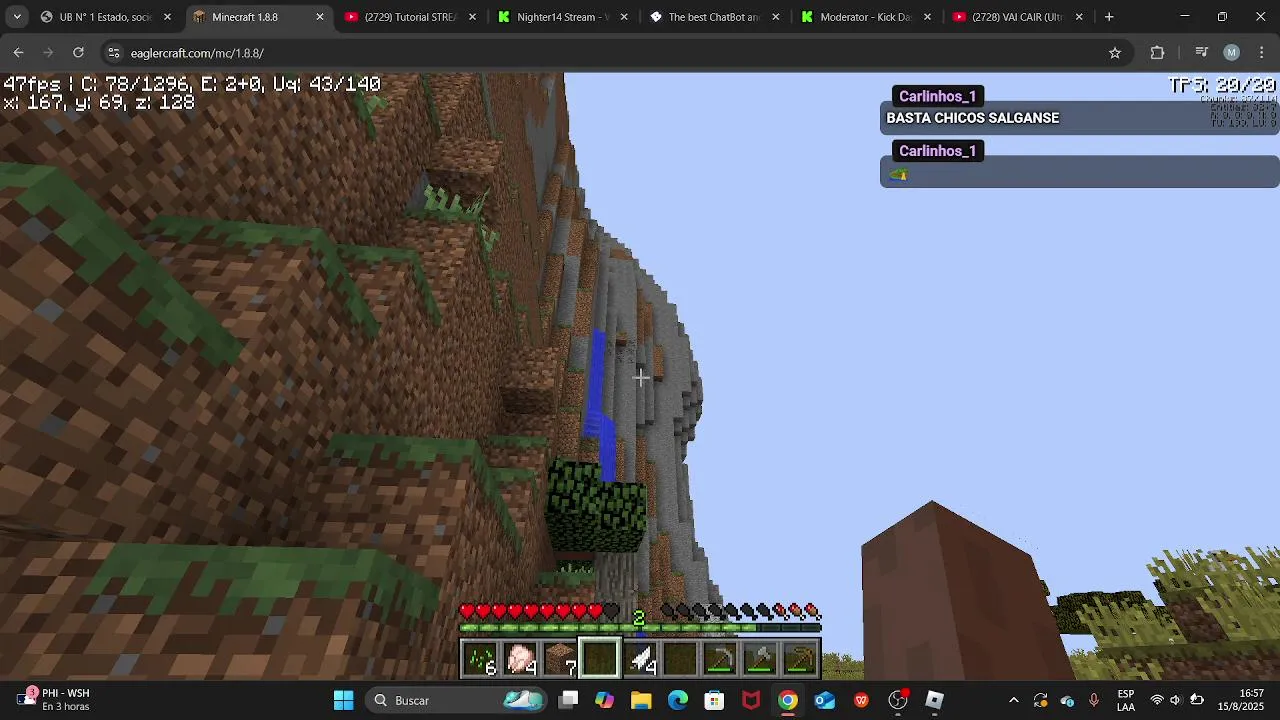The height and width of the screenshot is (720, 1280).
Task: Switch to the Moderator - Kick tab
Action: click(866, 17)
